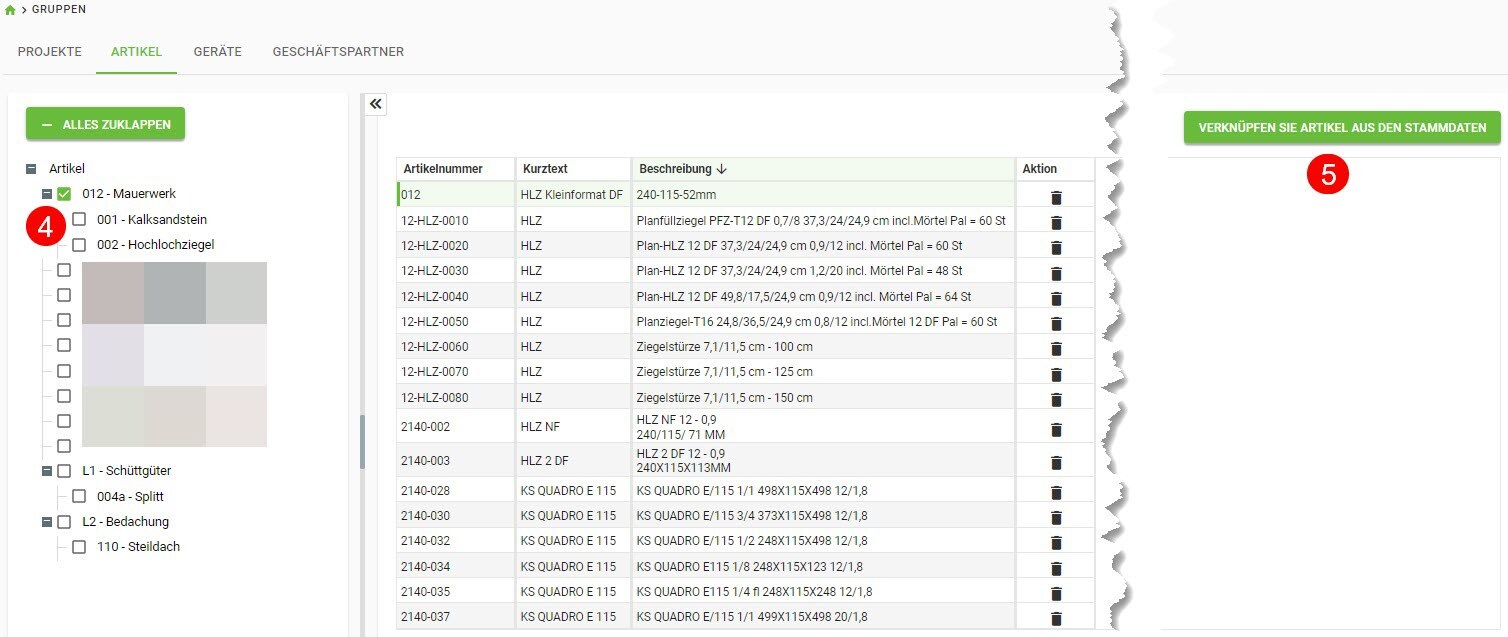Check the 001 - Kalksandstein checkbox

click(79, 220)
